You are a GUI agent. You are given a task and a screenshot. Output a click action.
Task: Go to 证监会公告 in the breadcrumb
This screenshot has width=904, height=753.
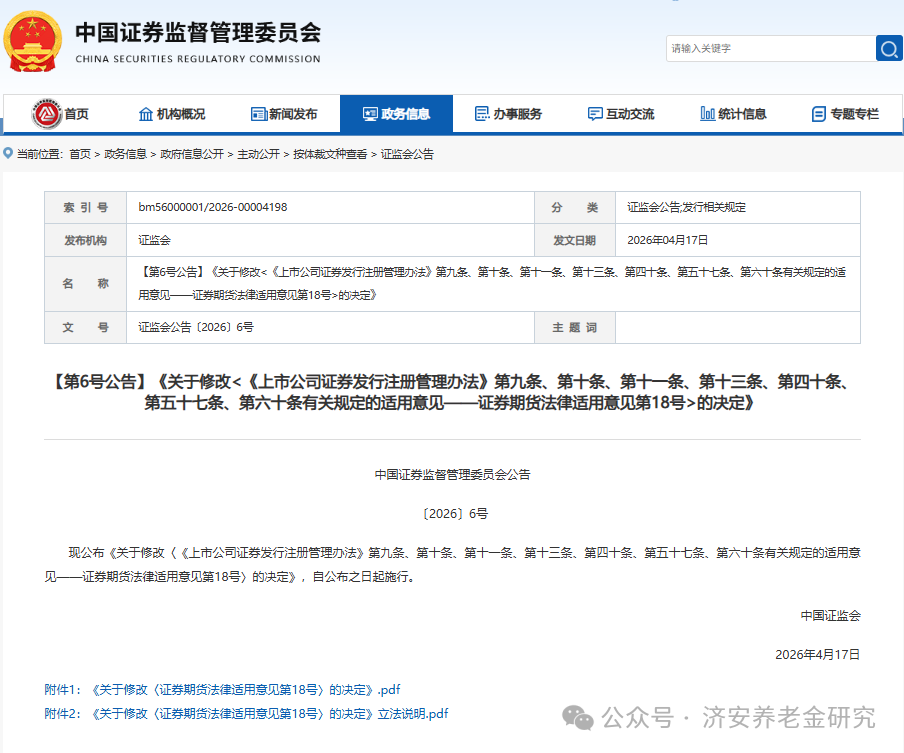point(407,154)
